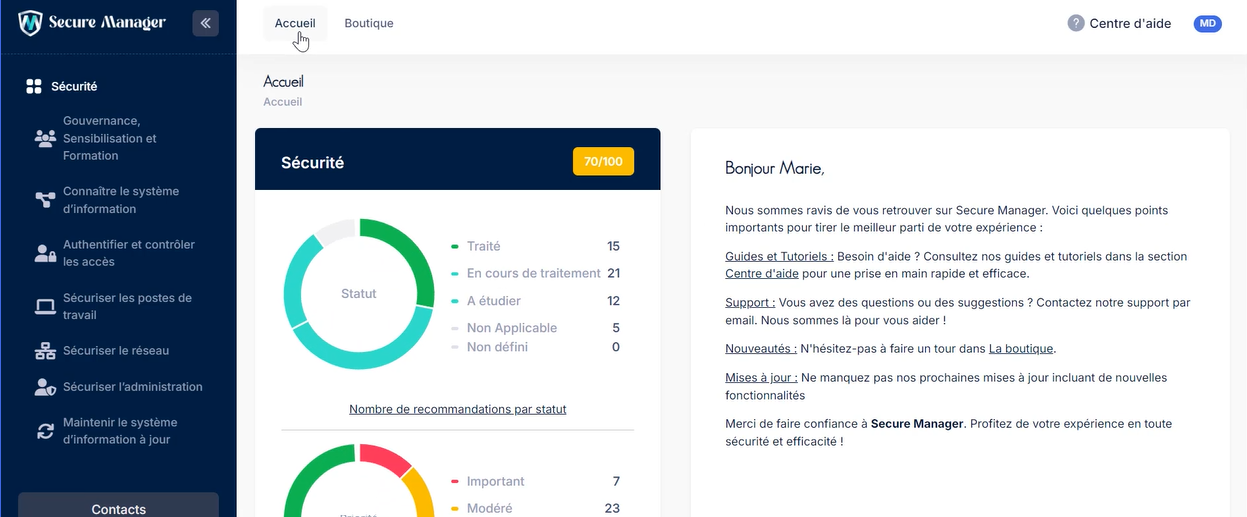Open Sécuriser l'administration section
The width and height of the screenshot is (1247, 517).
click(133, 387)
